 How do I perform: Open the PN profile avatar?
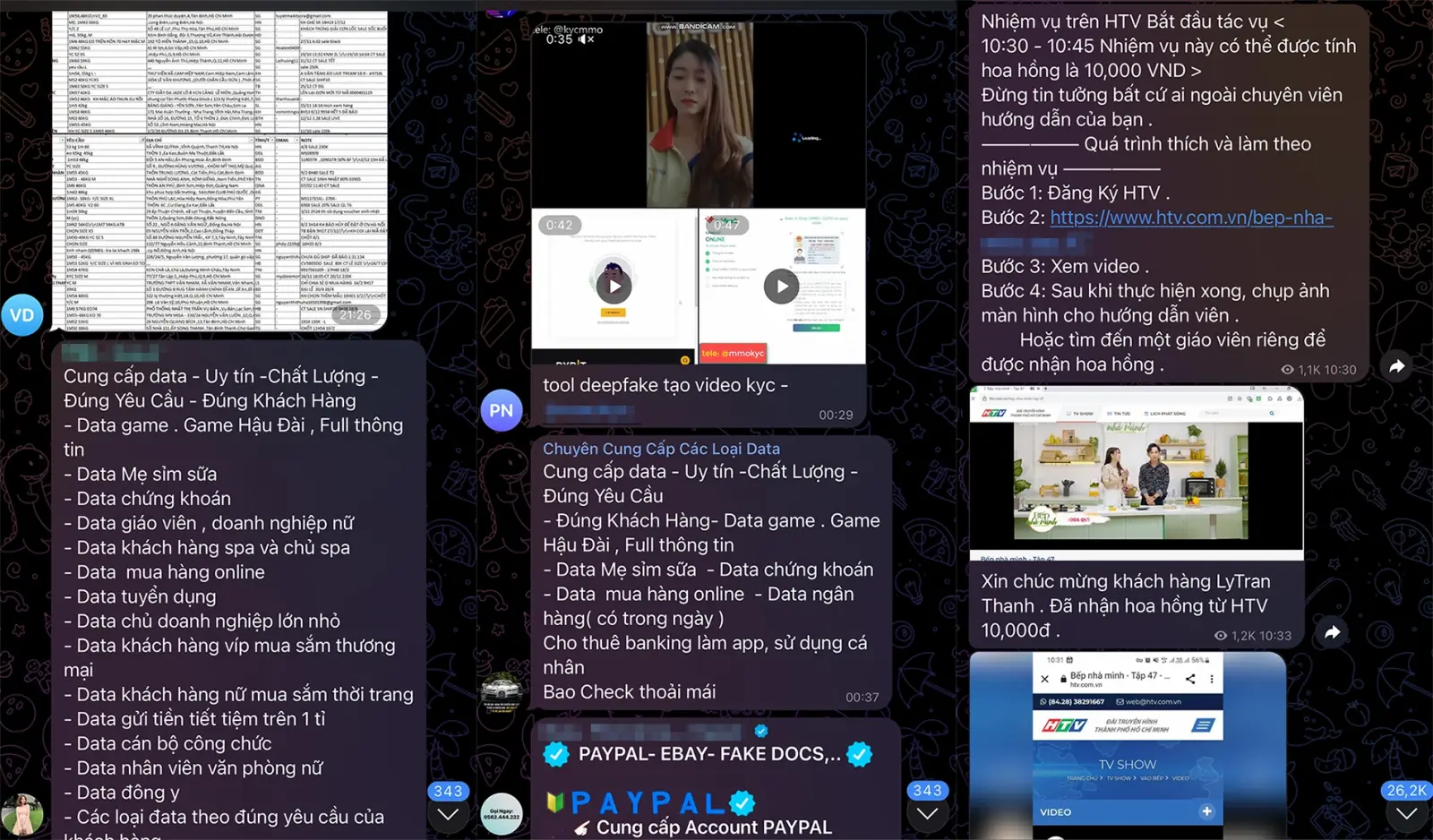coord(502,411)
